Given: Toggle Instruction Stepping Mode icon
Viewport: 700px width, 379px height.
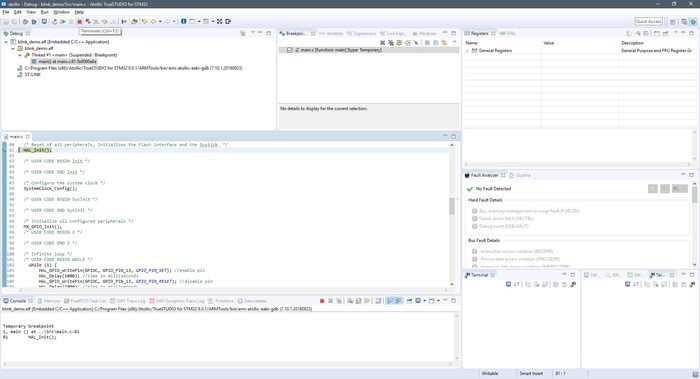Looking at the screenshot, I should pyautogui.click(x=124, y=21).
